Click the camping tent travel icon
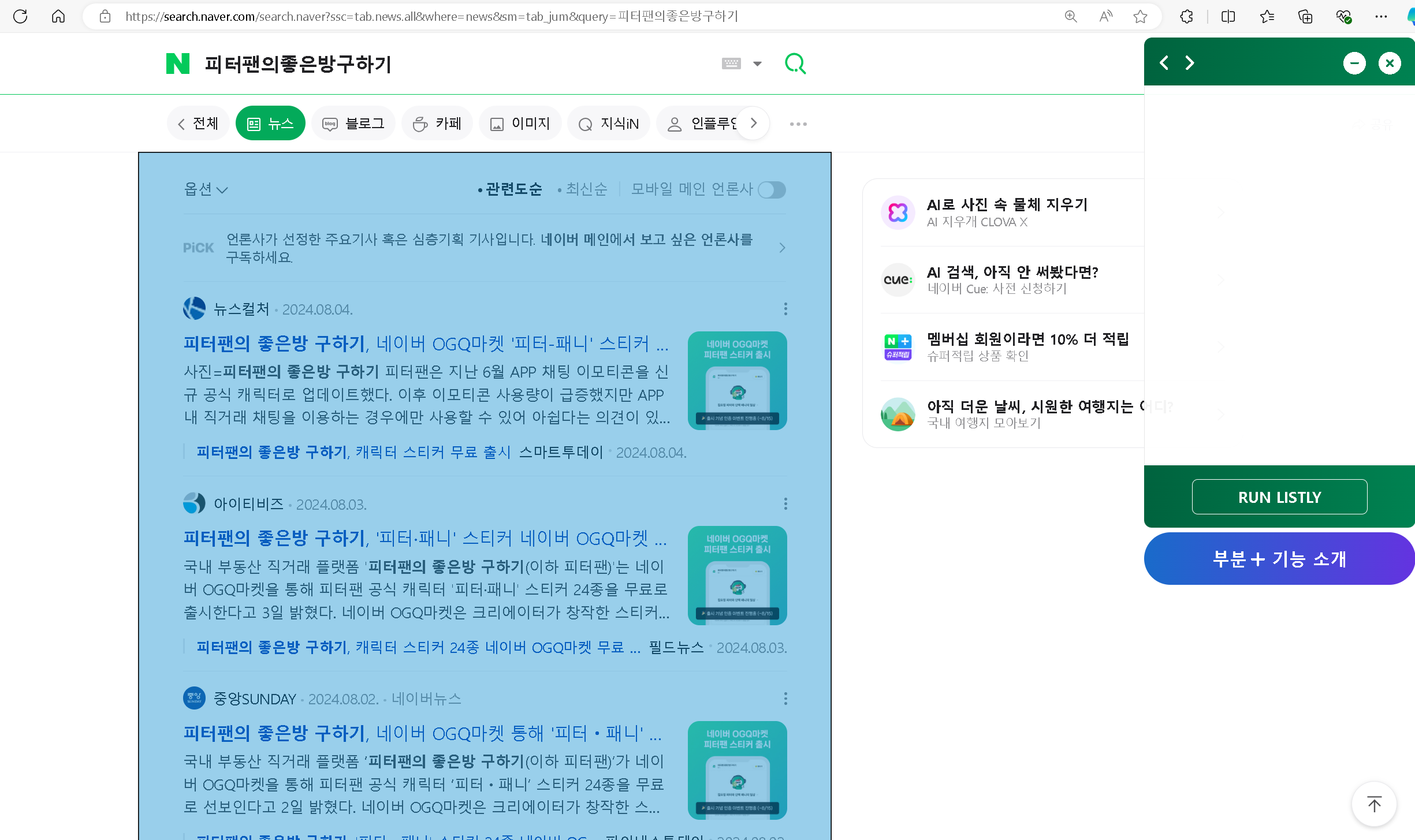 point(898,415)
